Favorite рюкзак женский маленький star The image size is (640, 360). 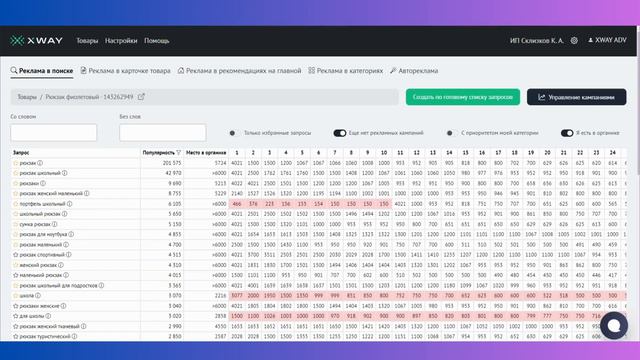[16, 193]
